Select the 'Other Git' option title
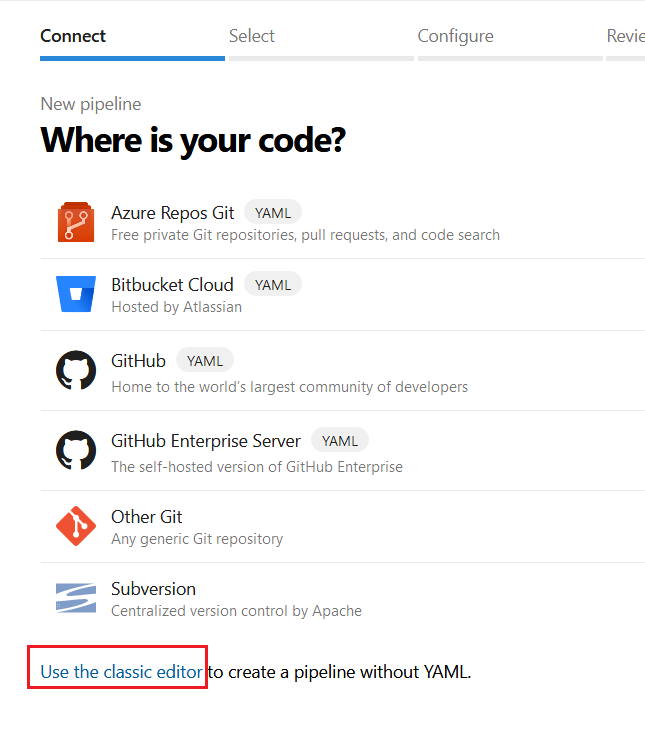Image resolution: width=645 pixels, height=742 pixels. tap(147, 517)
